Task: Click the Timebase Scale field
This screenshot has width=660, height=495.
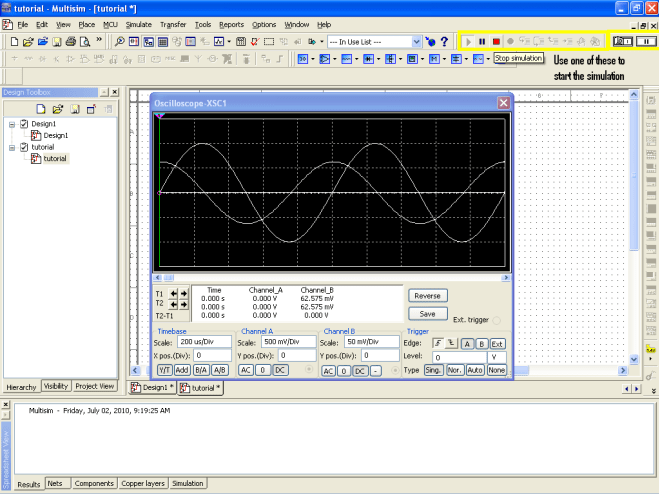Action: coord(204,342)
